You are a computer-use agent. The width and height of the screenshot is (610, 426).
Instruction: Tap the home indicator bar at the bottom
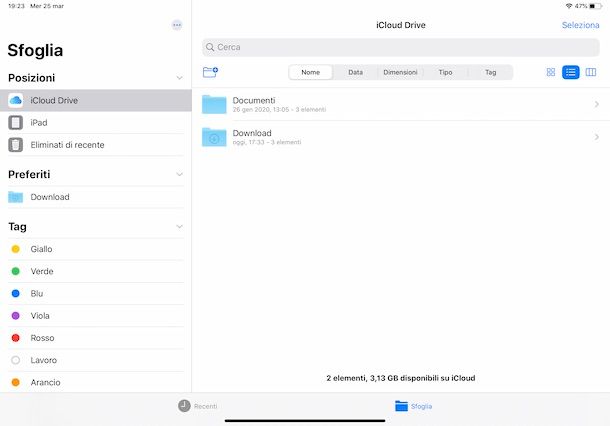(x=305, y=420)
